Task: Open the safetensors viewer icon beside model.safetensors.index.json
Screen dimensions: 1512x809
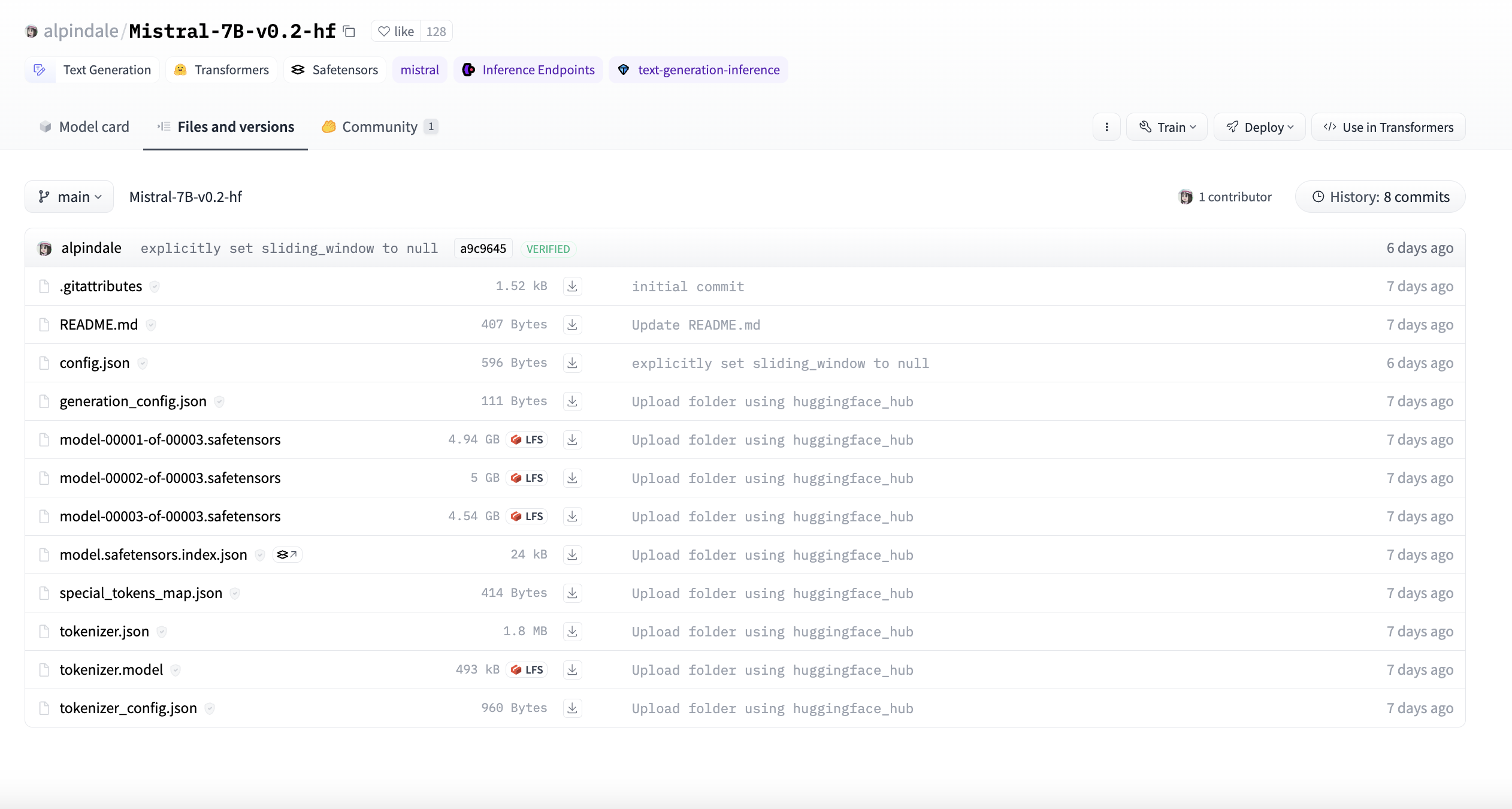Action: (x=287, y=554)
